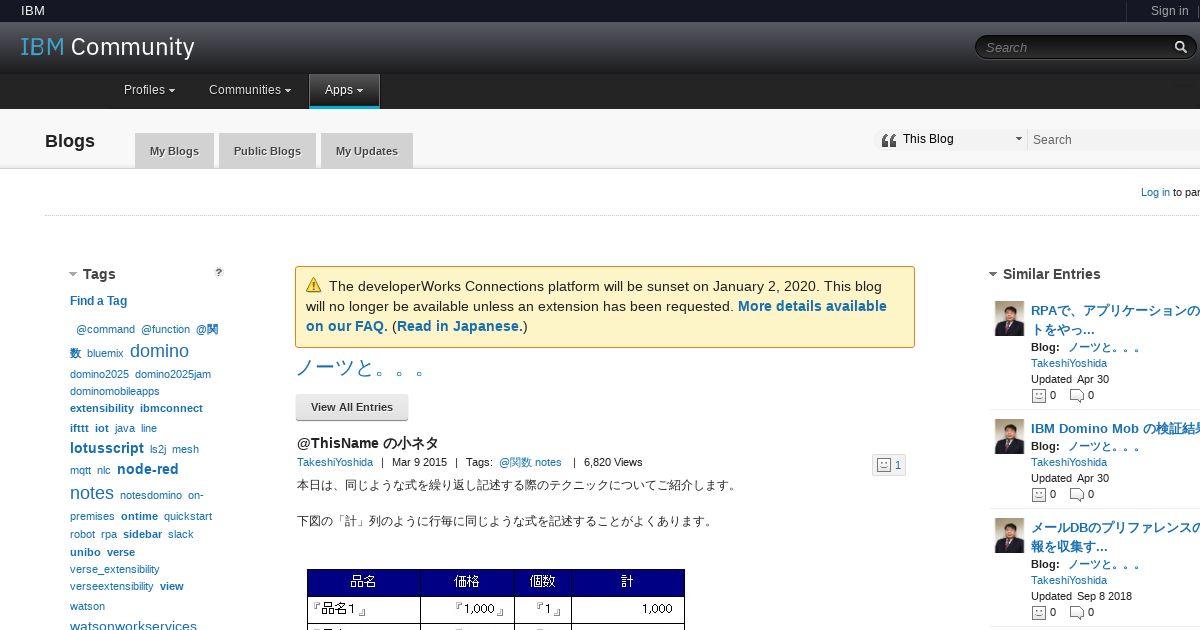Open More details available on our FAQ link
The image size is (1200, 630).
click(596, 316)
